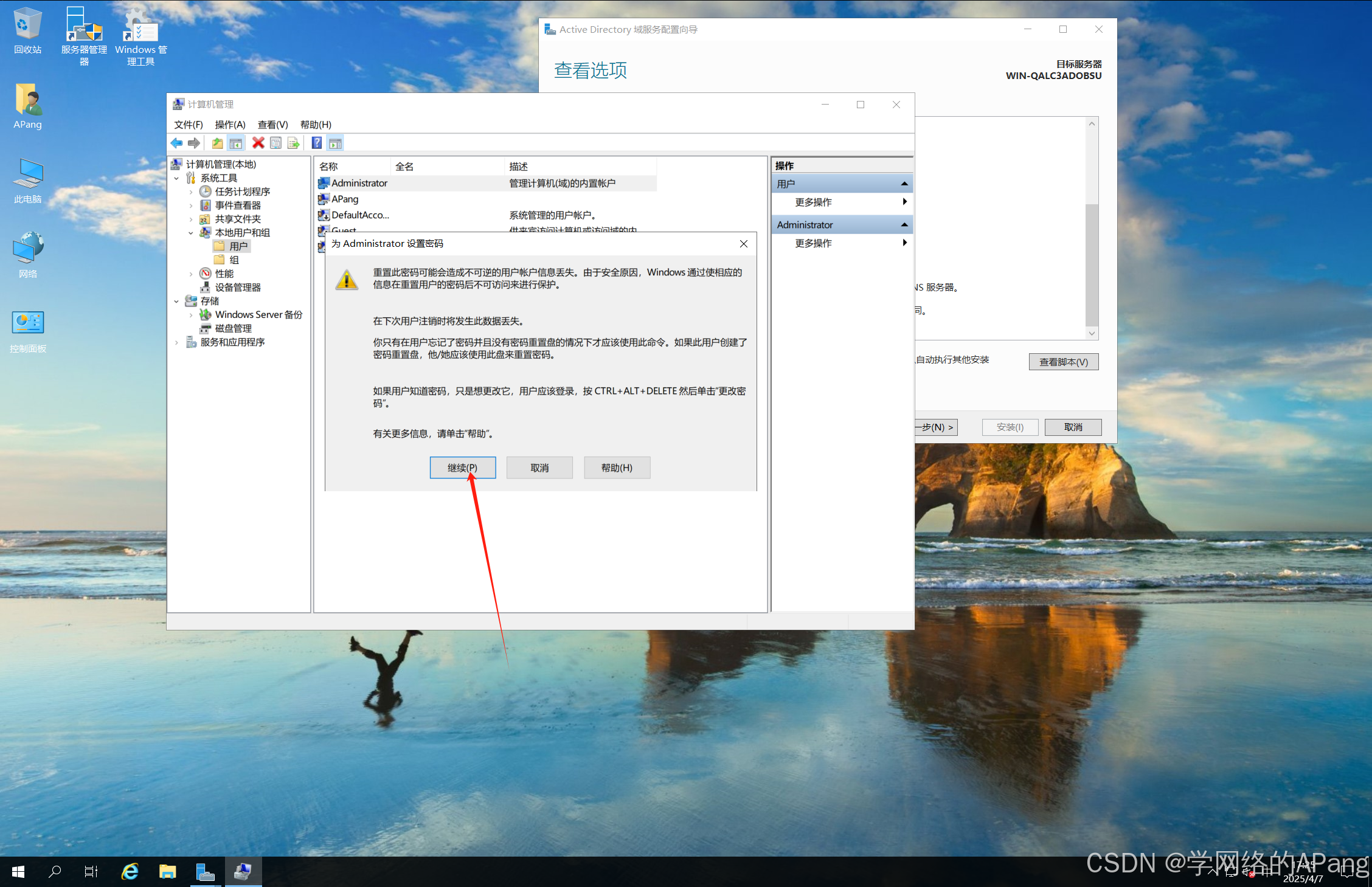Screen dimensions: 1372x887
Task: Click the 继续(P) button
Action: (x=462, y=468)
